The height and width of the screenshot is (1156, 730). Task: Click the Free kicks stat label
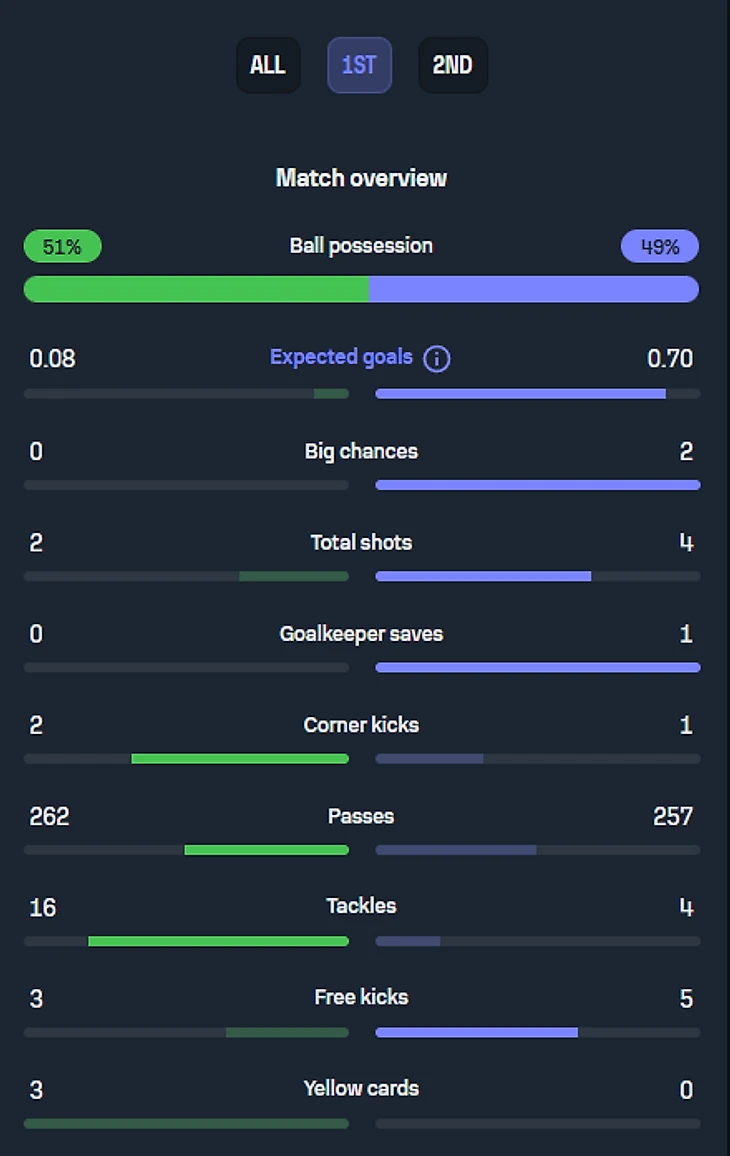click(x=361, y=997)
